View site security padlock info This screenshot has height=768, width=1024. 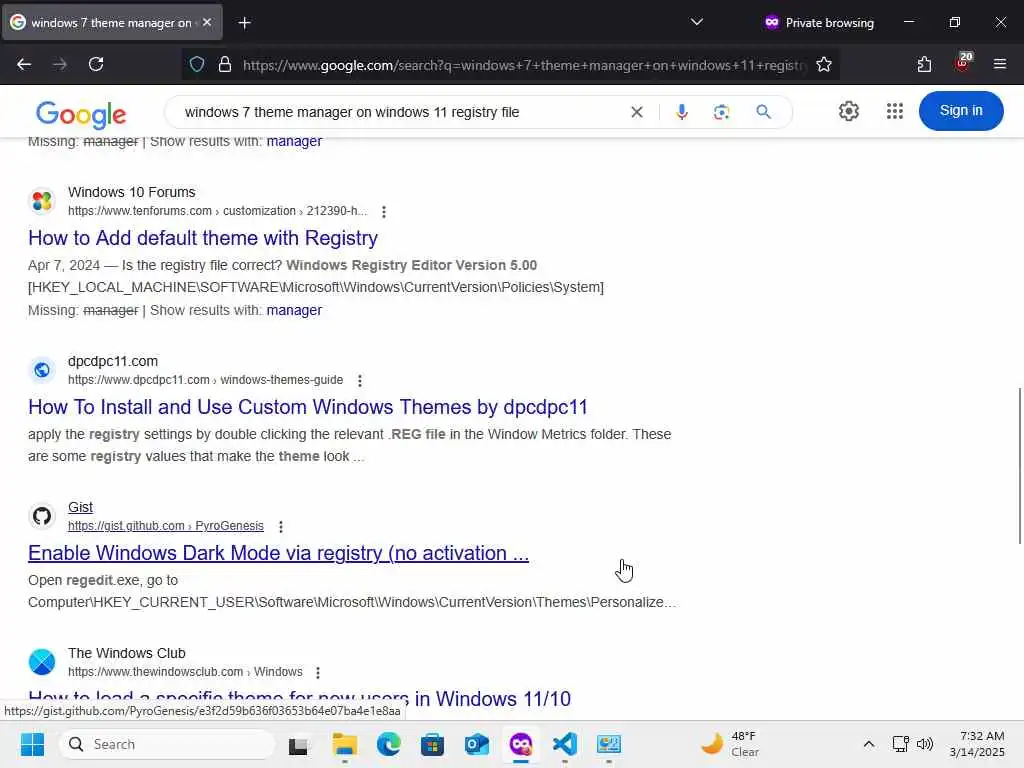pos(225,65)
